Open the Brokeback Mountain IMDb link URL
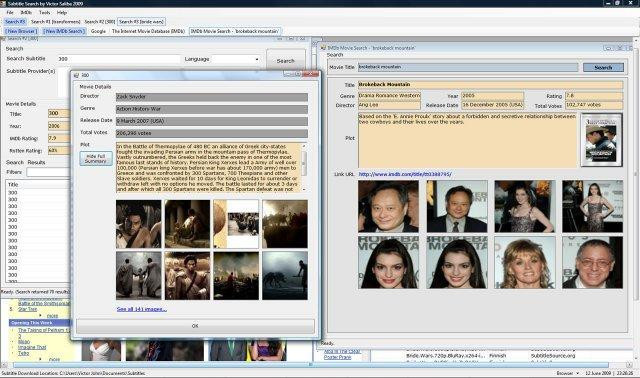 tap(405, 174)
